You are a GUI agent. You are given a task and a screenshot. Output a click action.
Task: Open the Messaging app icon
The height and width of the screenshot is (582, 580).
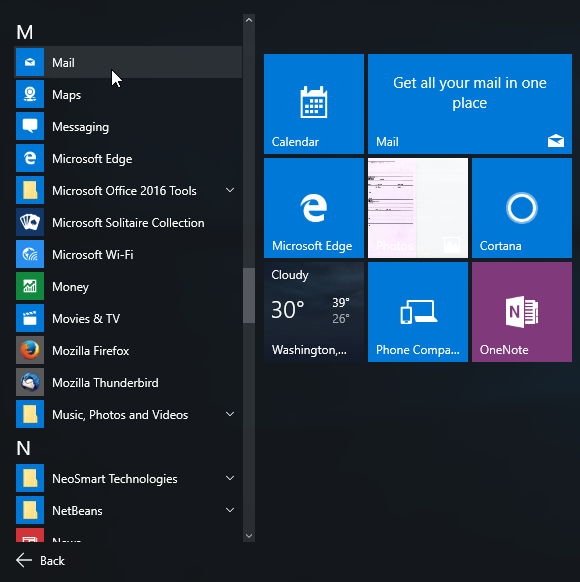click(x=30, y=126)
